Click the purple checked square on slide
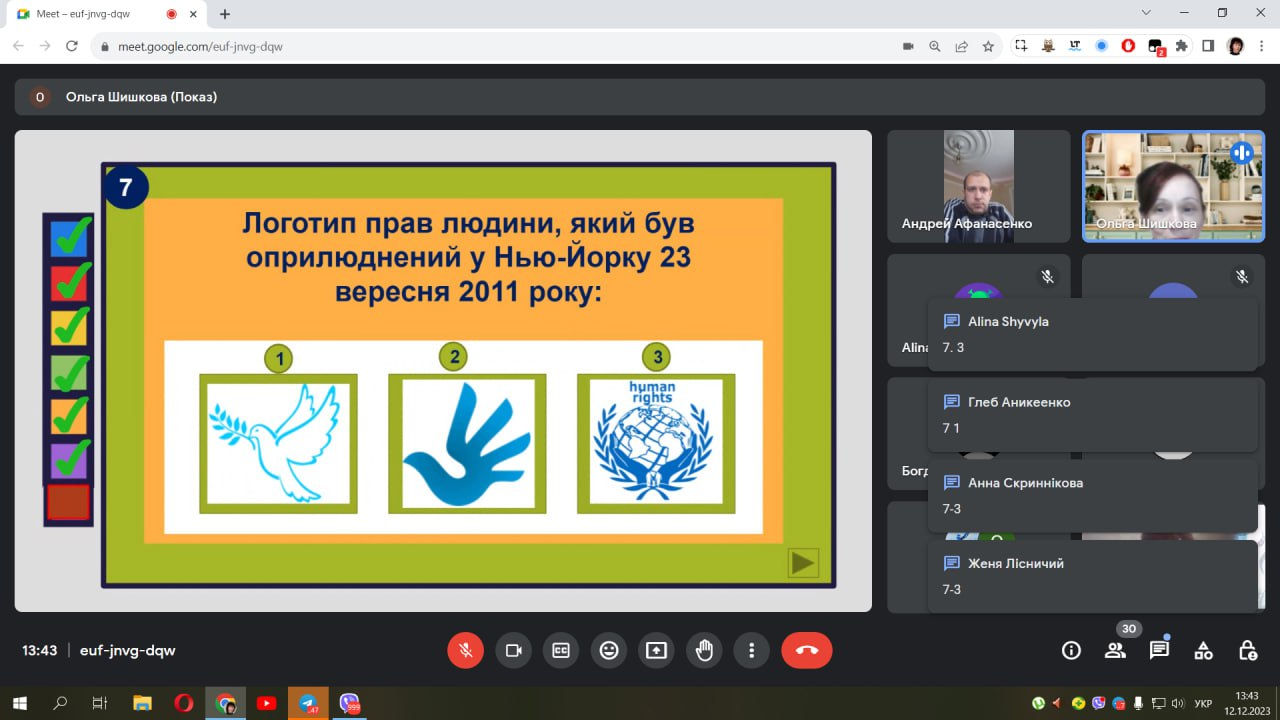The image size is (1280, 720). pos(69,461)
